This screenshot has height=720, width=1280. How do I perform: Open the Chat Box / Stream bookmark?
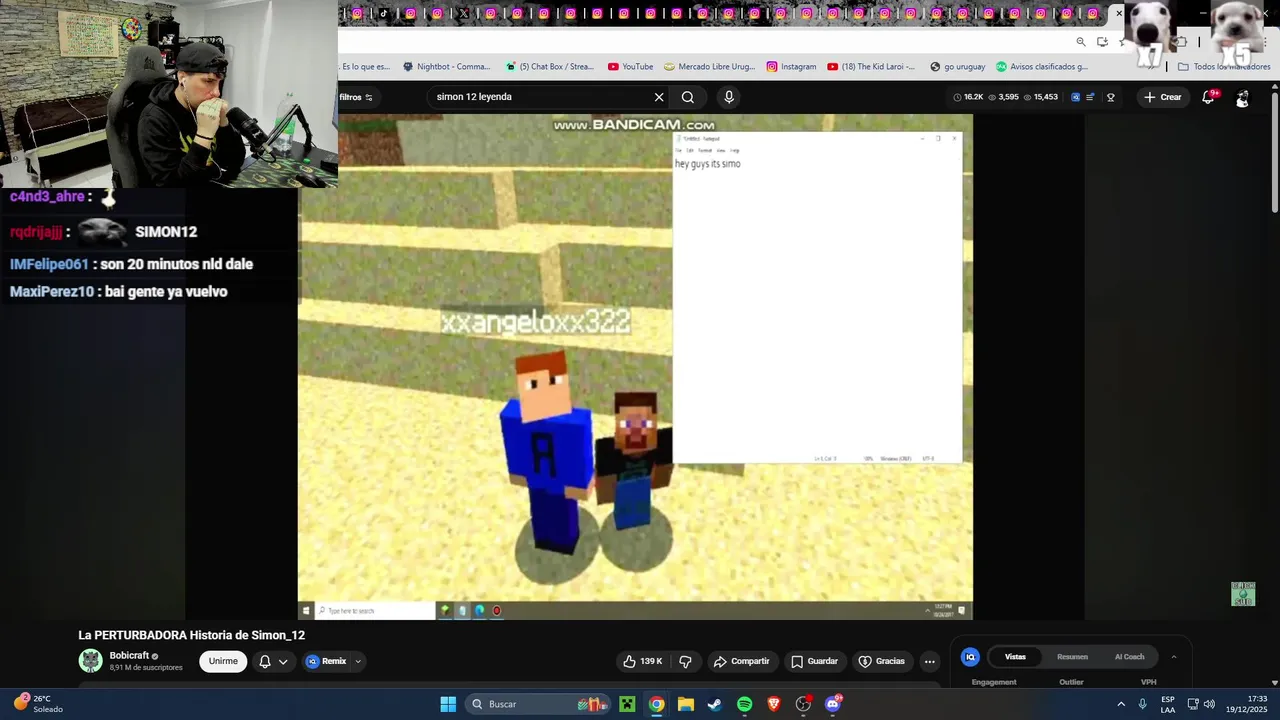[x=549, y=67]
